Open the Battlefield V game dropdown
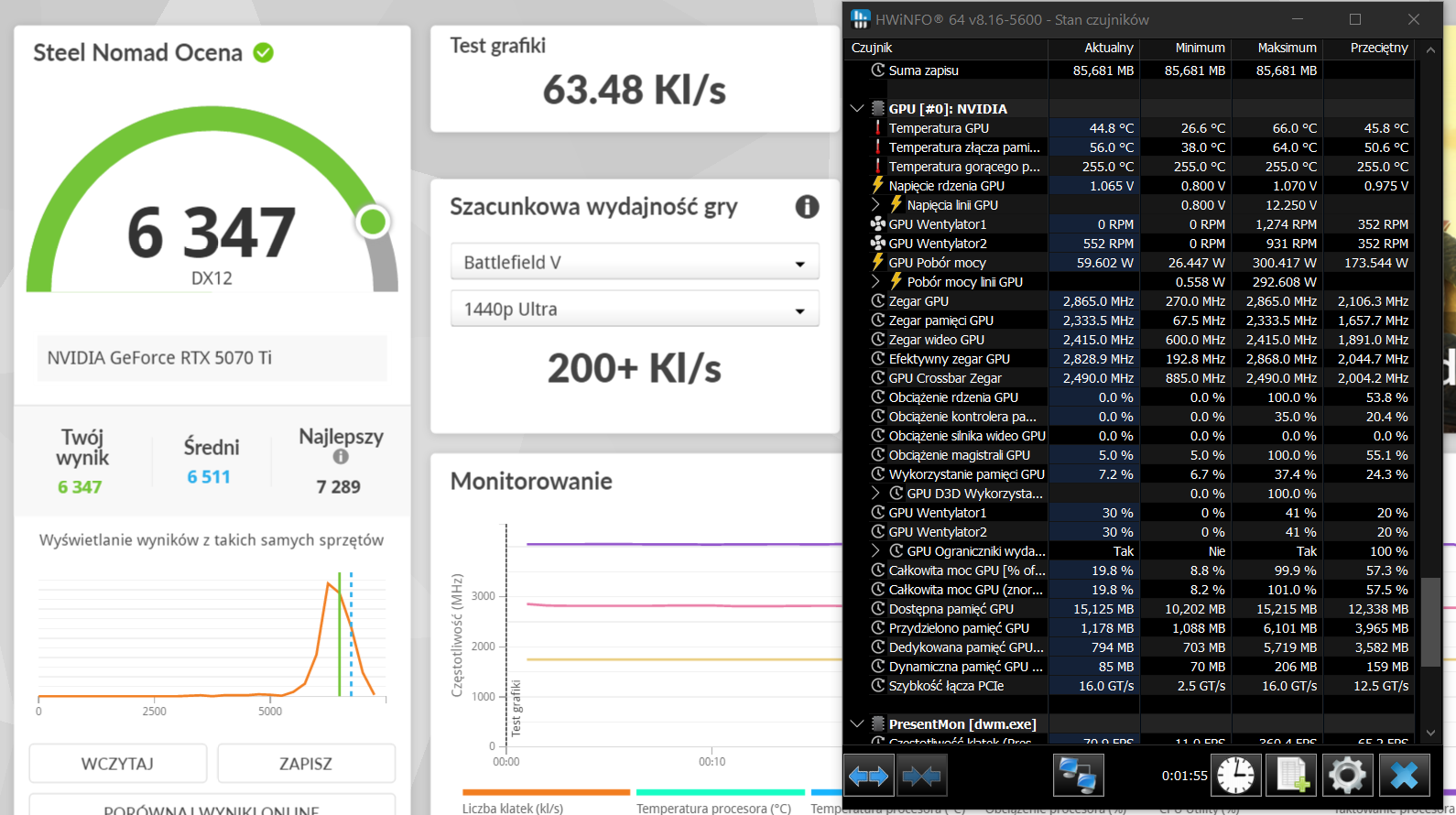 click(635, 263)
